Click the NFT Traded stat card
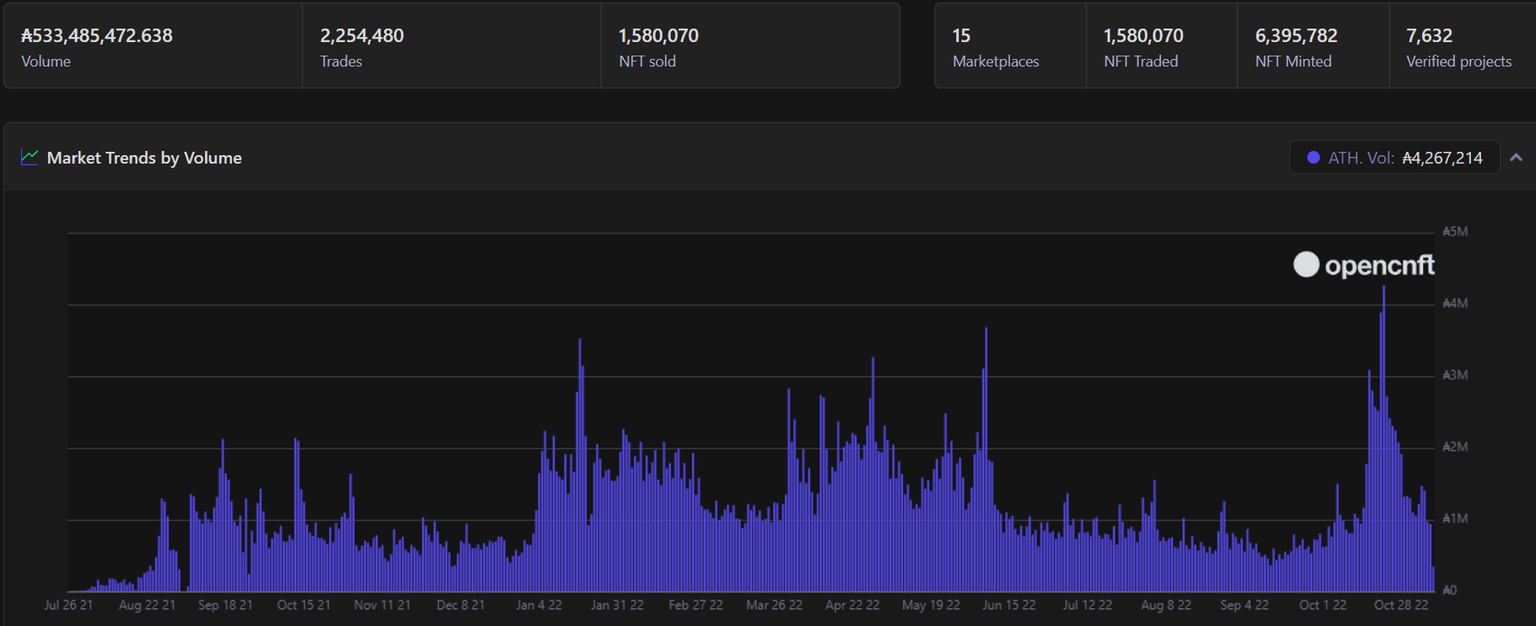1536x626 pixels. [1161, 46]
